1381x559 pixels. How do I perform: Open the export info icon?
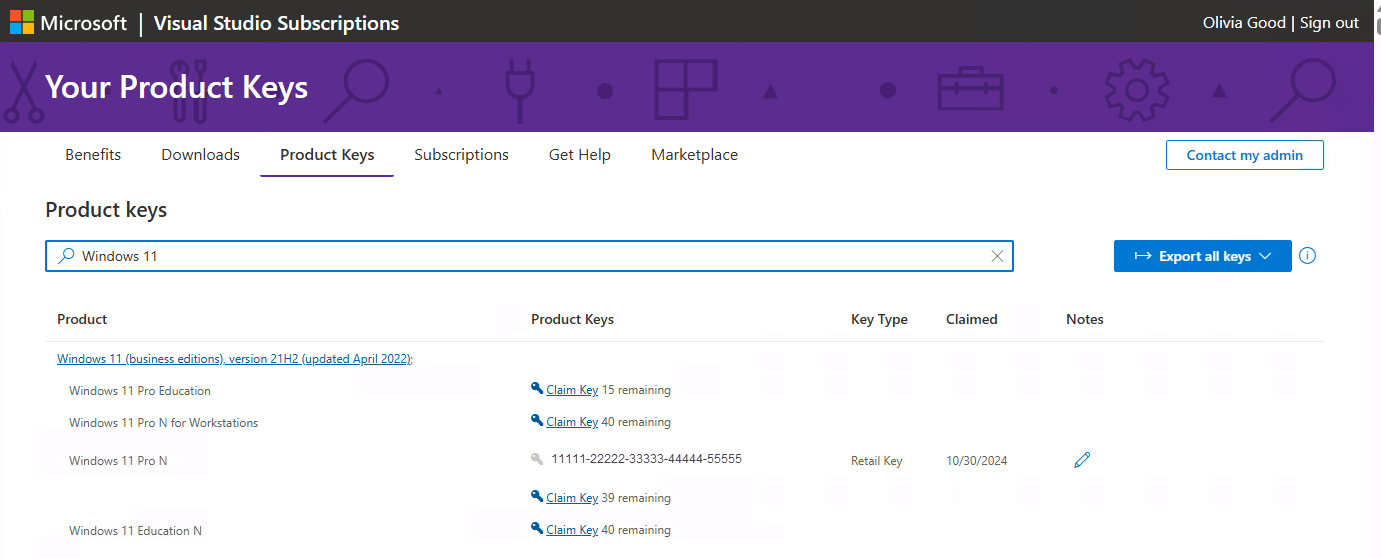[x=1307, y=256]
